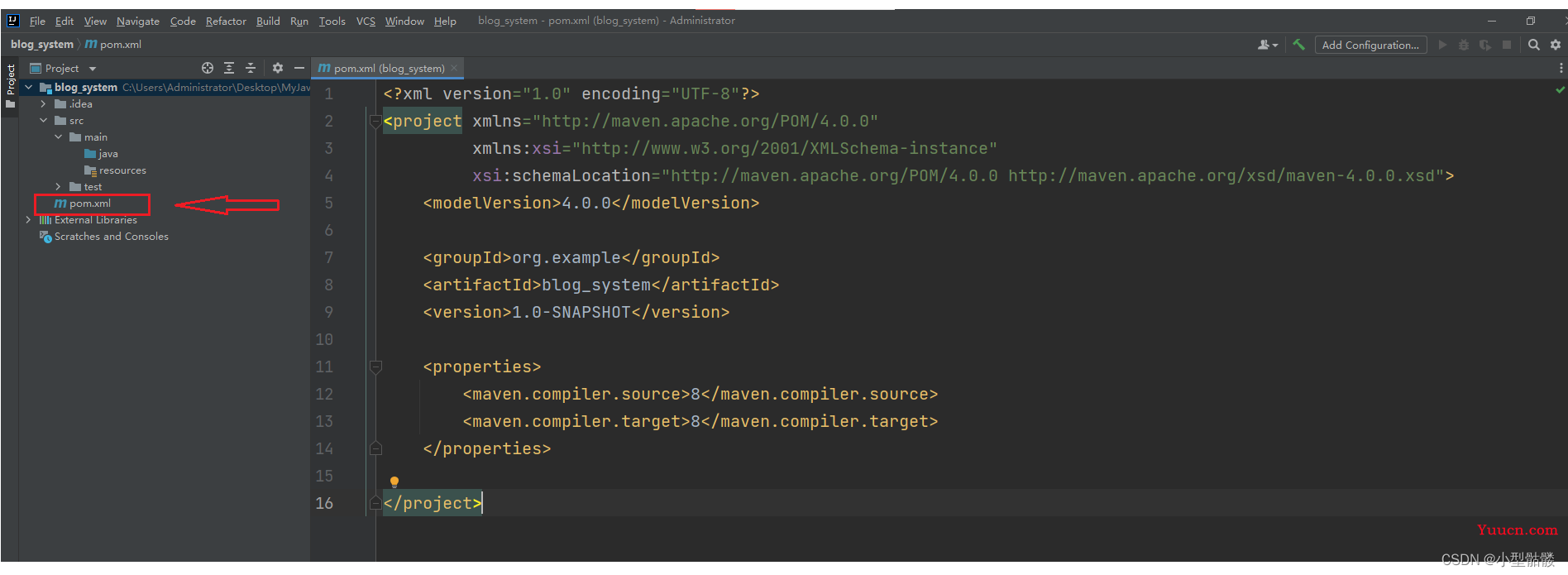Open the Edit menu
The height and width of the screenshot is (575, 1568).
(65, 22)
